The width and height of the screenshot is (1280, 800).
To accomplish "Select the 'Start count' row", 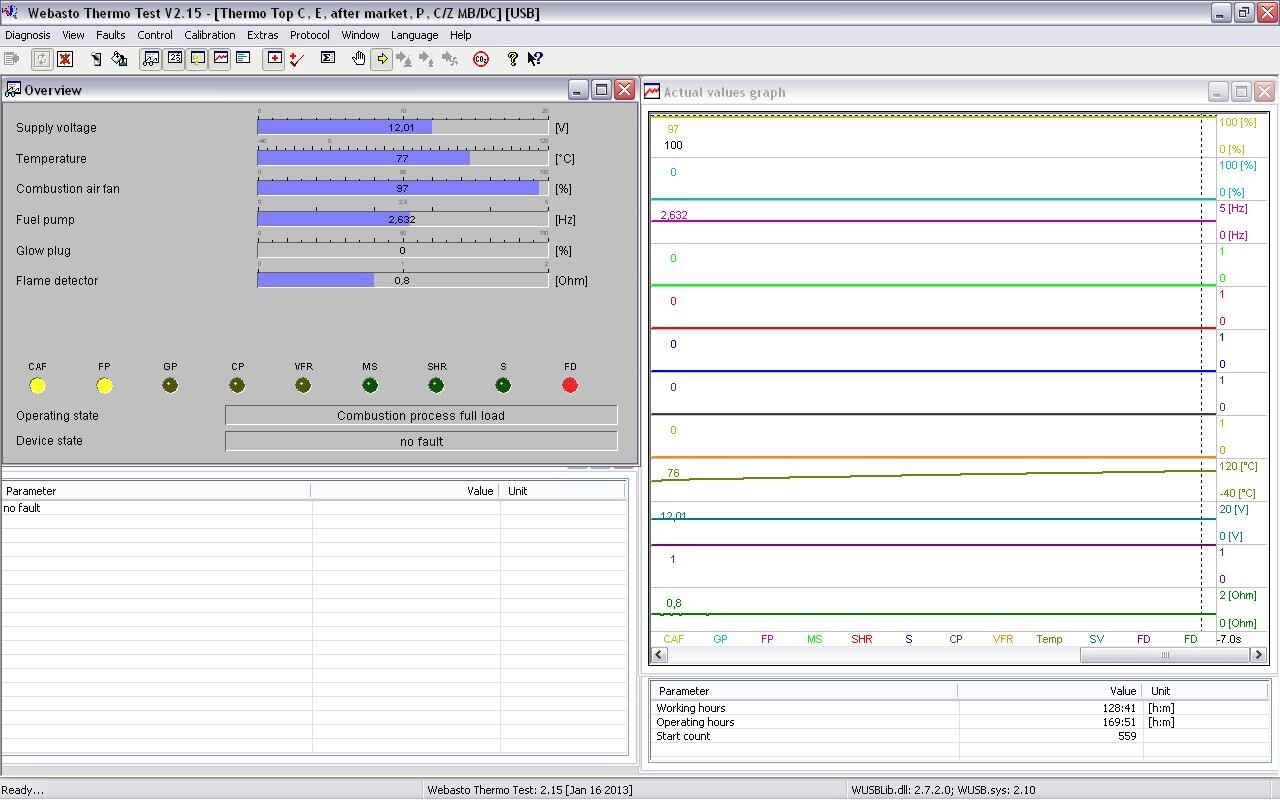I will [x=959, y=736].
